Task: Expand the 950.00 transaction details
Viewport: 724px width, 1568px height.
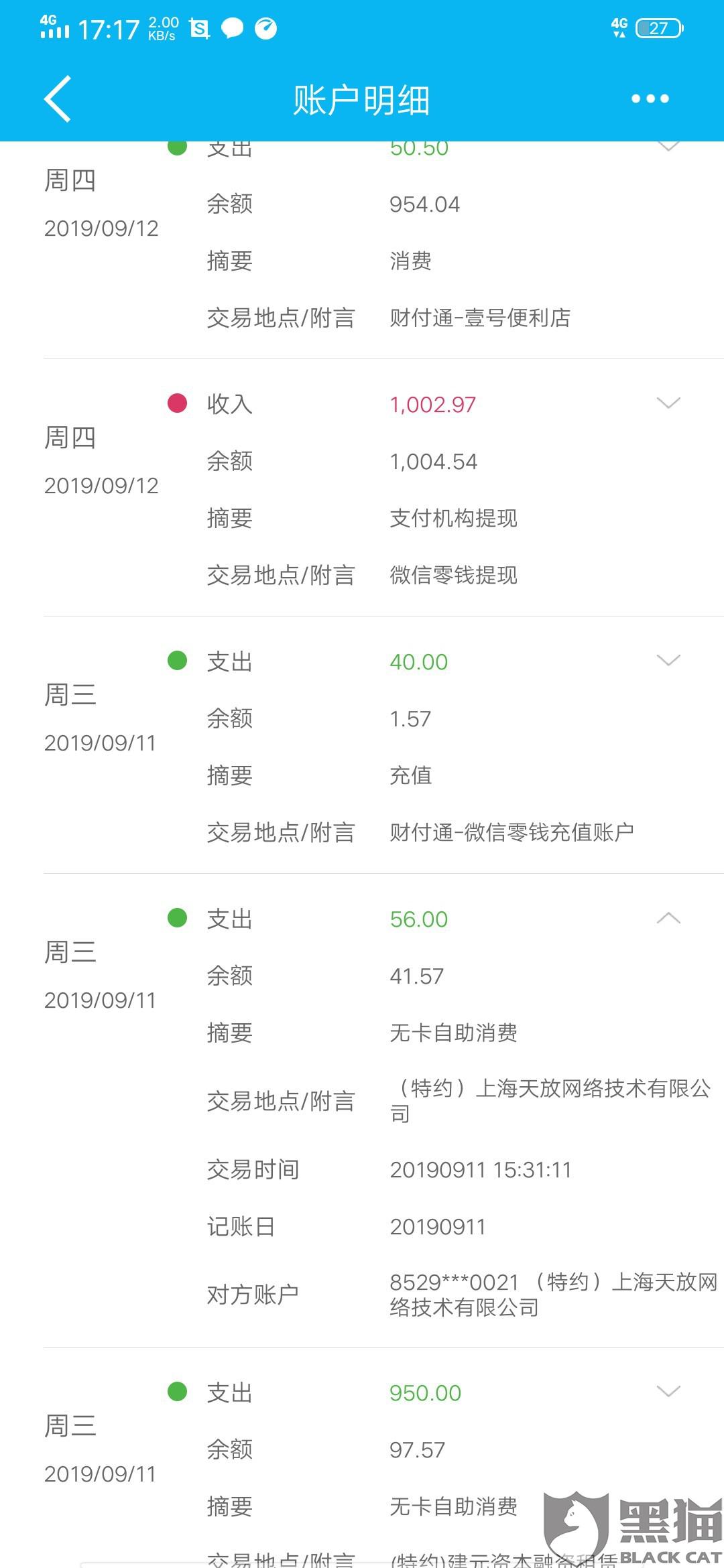Action: 668,1391
